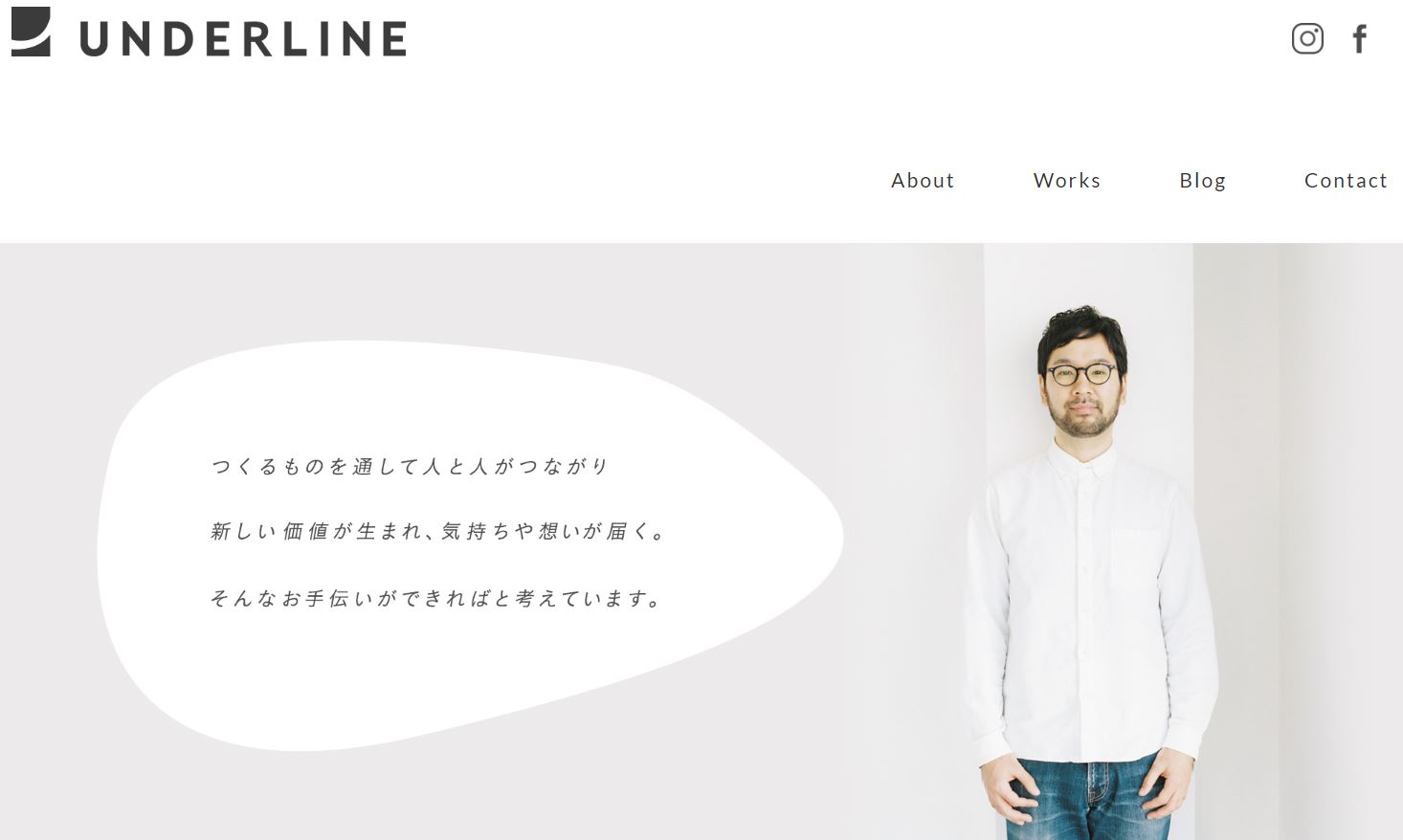Click the man's round glasses

(1081, 374)
